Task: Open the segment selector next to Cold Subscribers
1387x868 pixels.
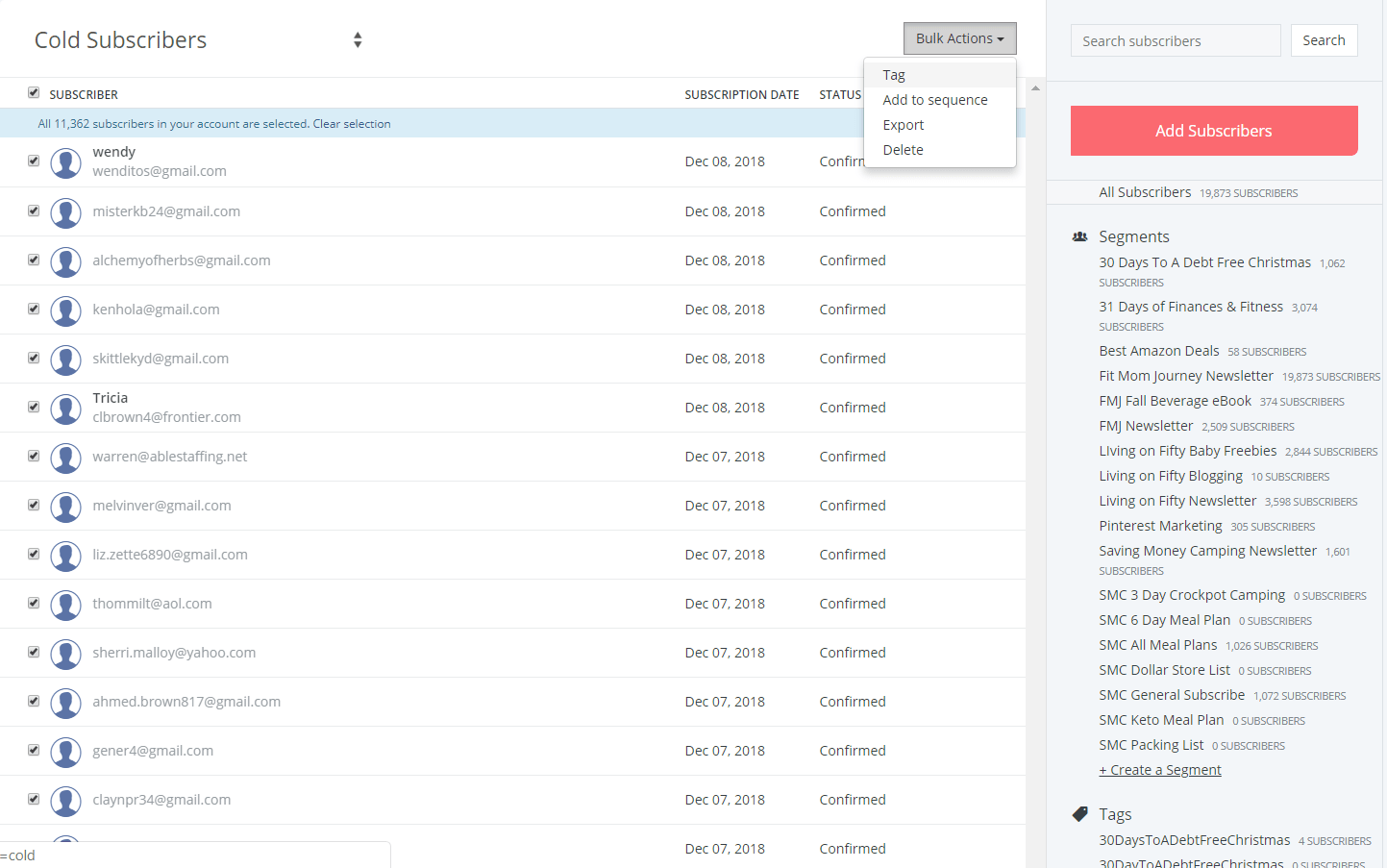Action: [357, 39]
